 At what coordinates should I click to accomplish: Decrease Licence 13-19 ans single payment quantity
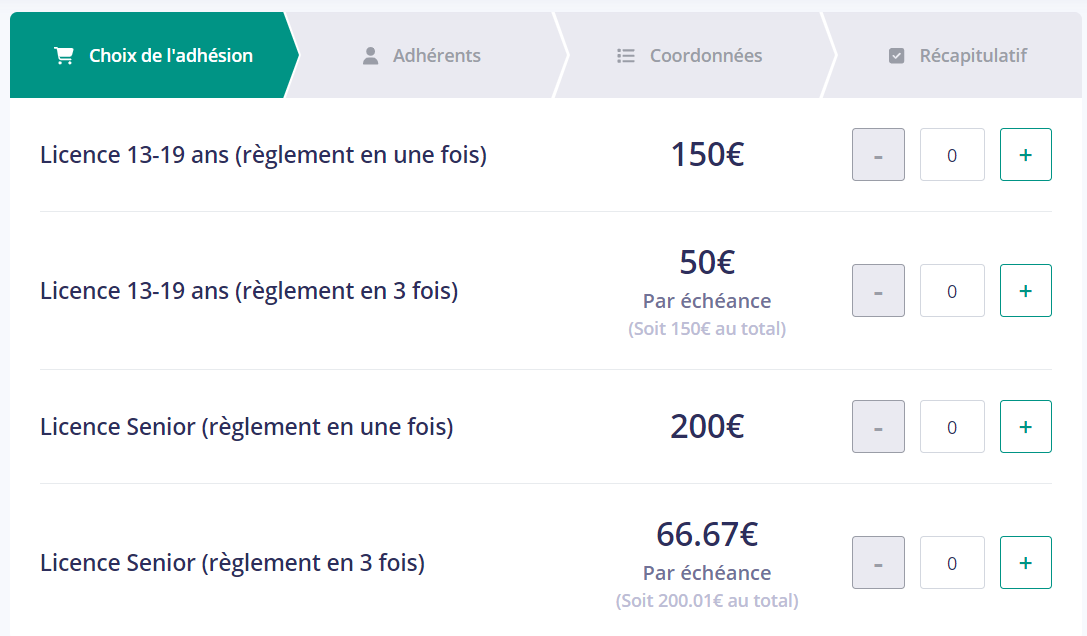[x=878, y=155]
